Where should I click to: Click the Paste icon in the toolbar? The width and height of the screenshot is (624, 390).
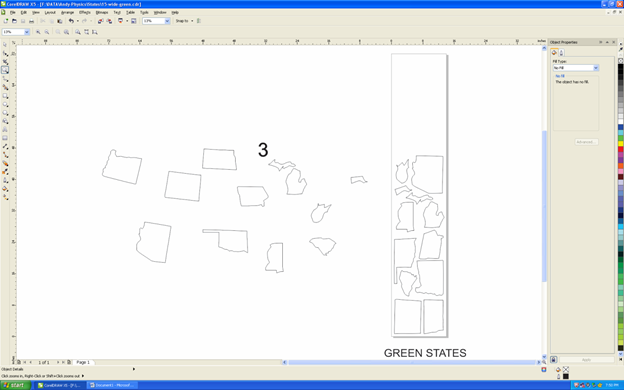tap(60, 21)
